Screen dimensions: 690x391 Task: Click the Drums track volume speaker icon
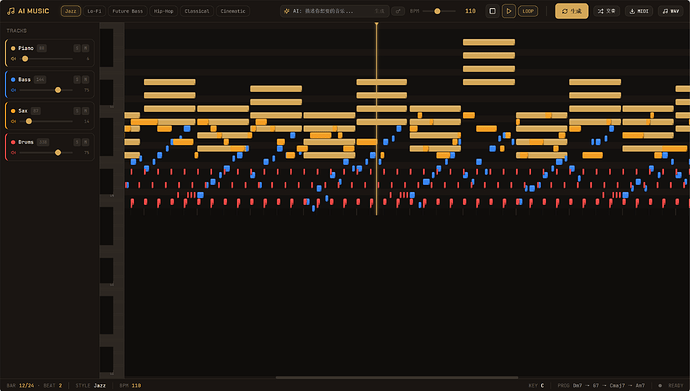pos(13,153)
